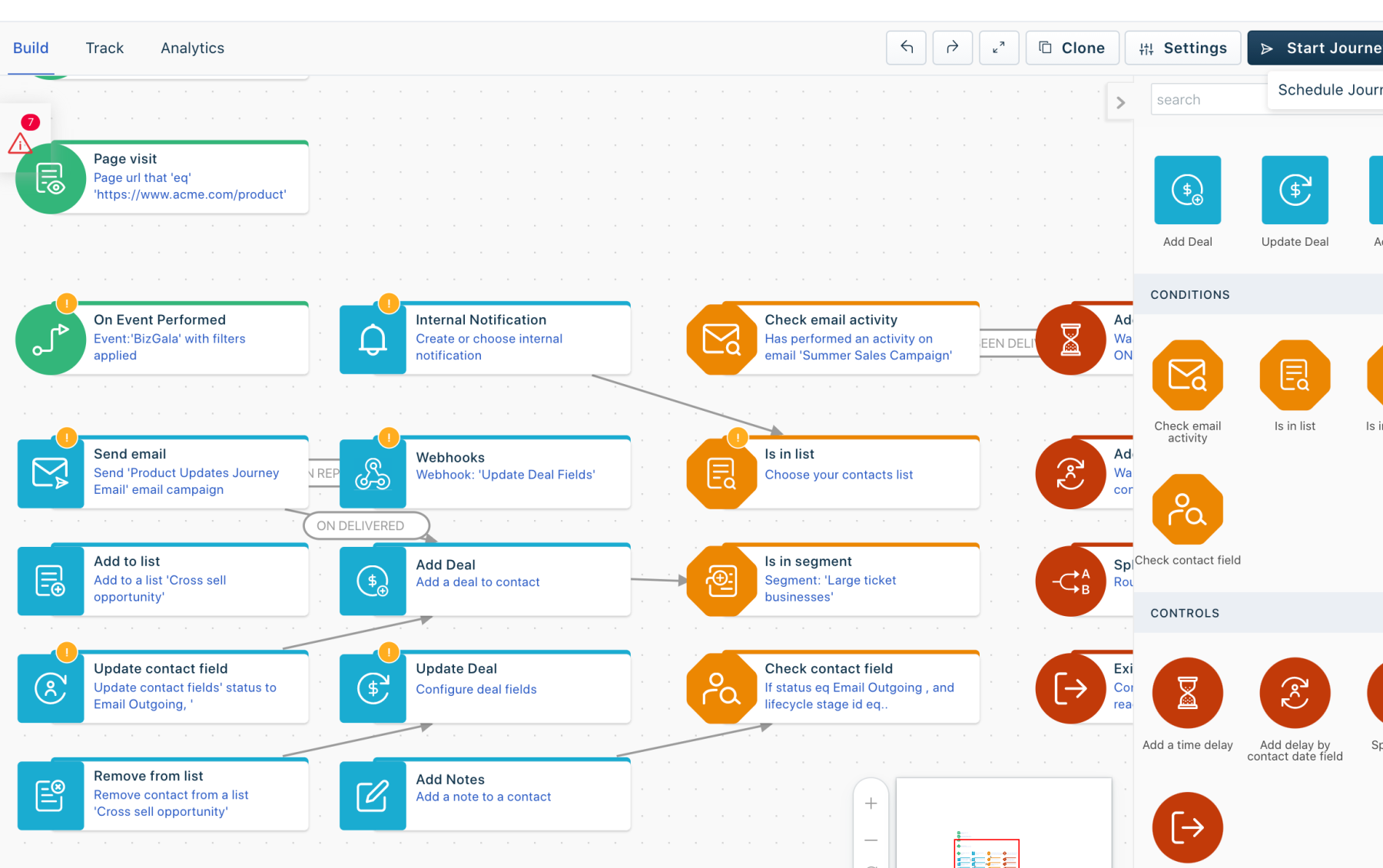Select the Add Notes node icon

point(373,797)
